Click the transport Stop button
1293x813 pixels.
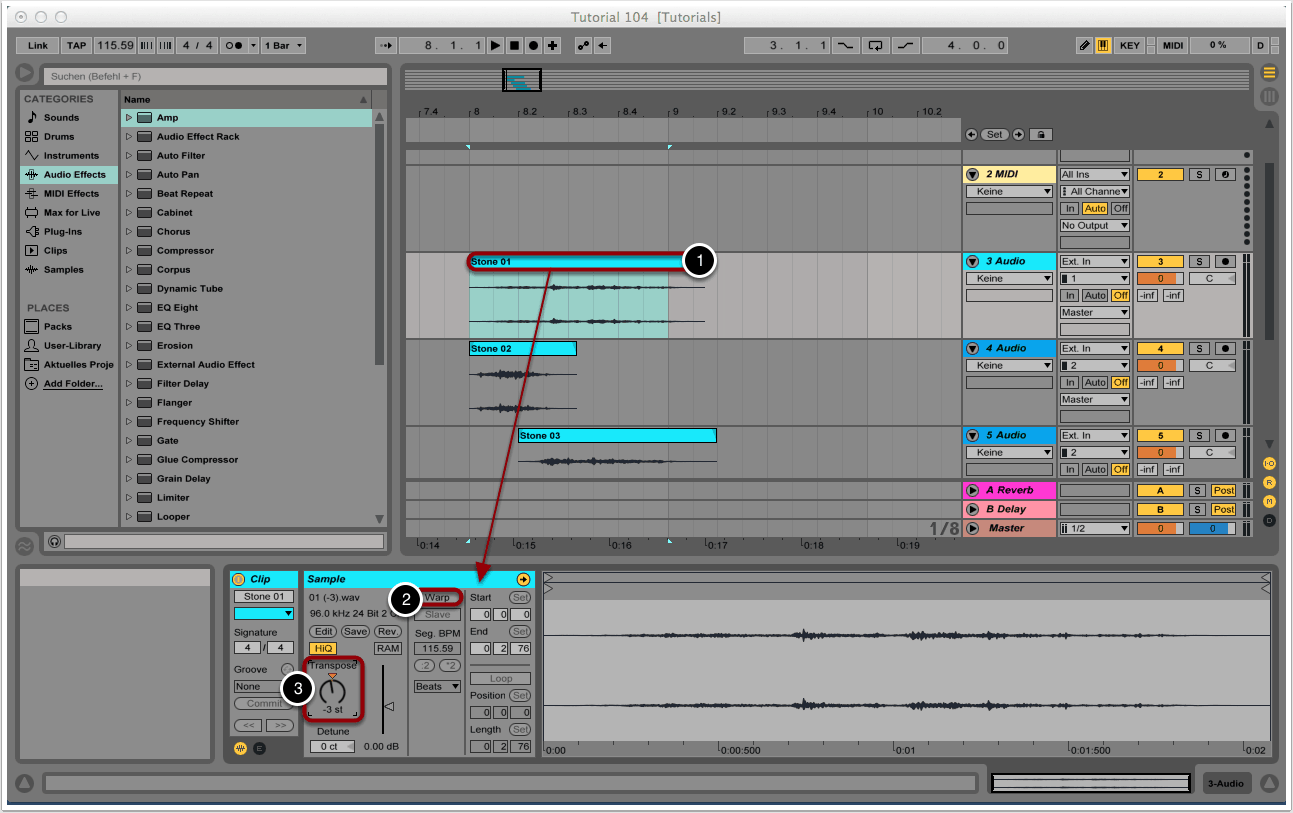coord(514,45)
